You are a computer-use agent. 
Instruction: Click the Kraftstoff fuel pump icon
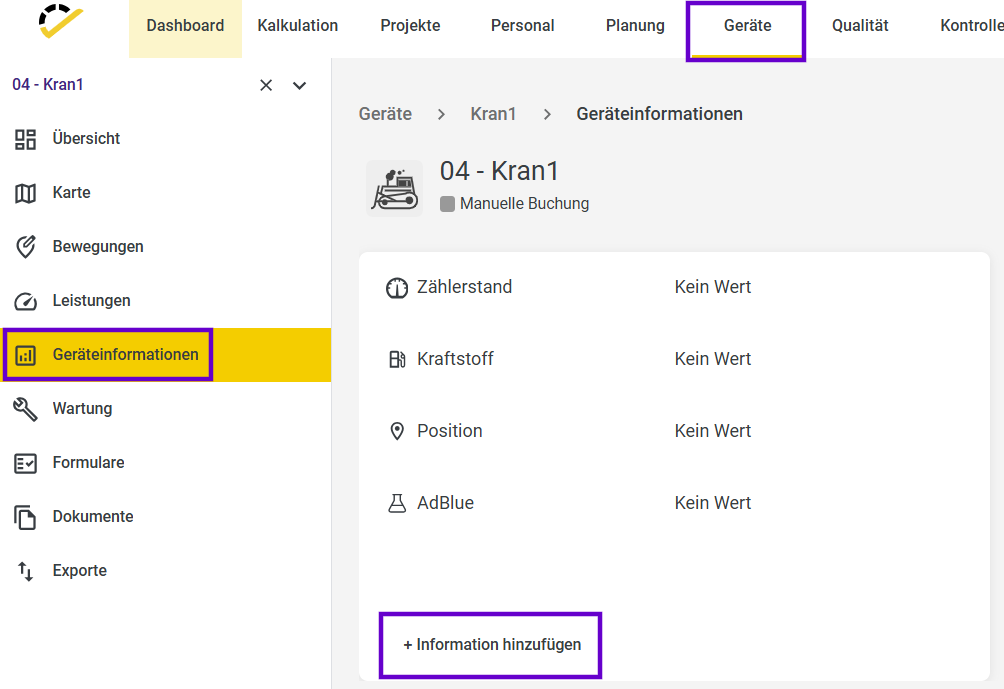(397, 360)
